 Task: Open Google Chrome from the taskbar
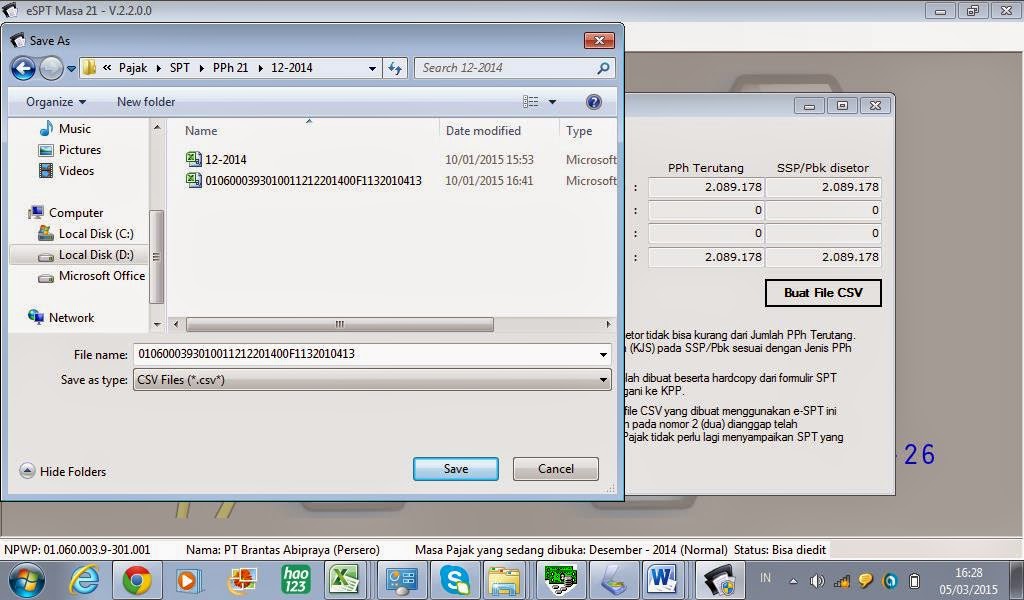(135, 580)
